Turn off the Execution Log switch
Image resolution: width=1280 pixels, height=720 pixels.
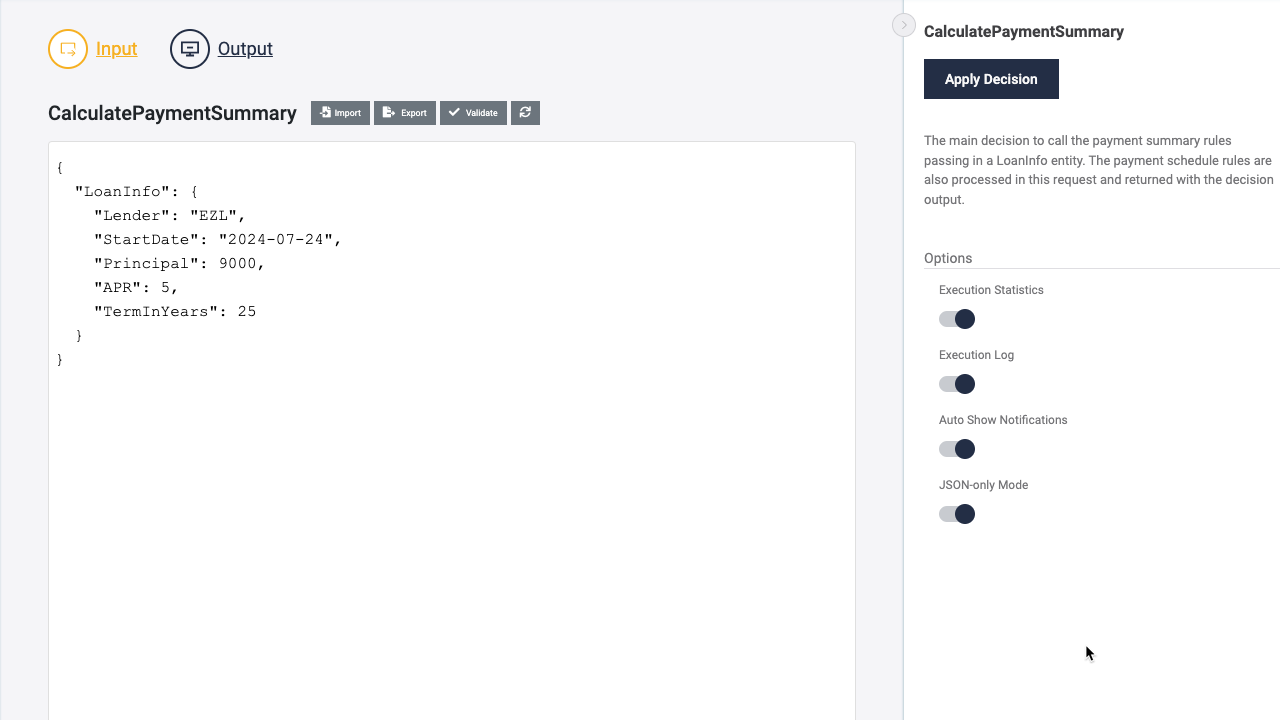click(x=956, y=383)
